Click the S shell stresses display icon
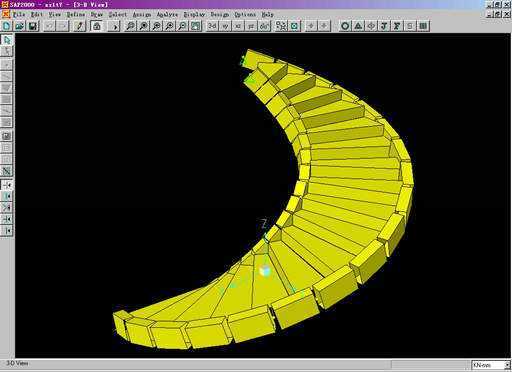 (410, 26)
